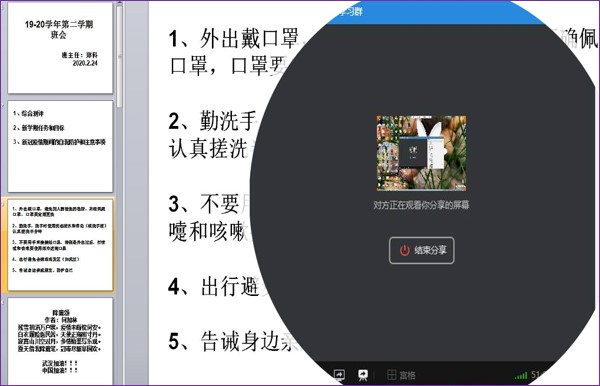The width and height of the screenshot is (600, 386).
Task: Select the highlighted slide 3 thumbnail
Action: point(60,245)
